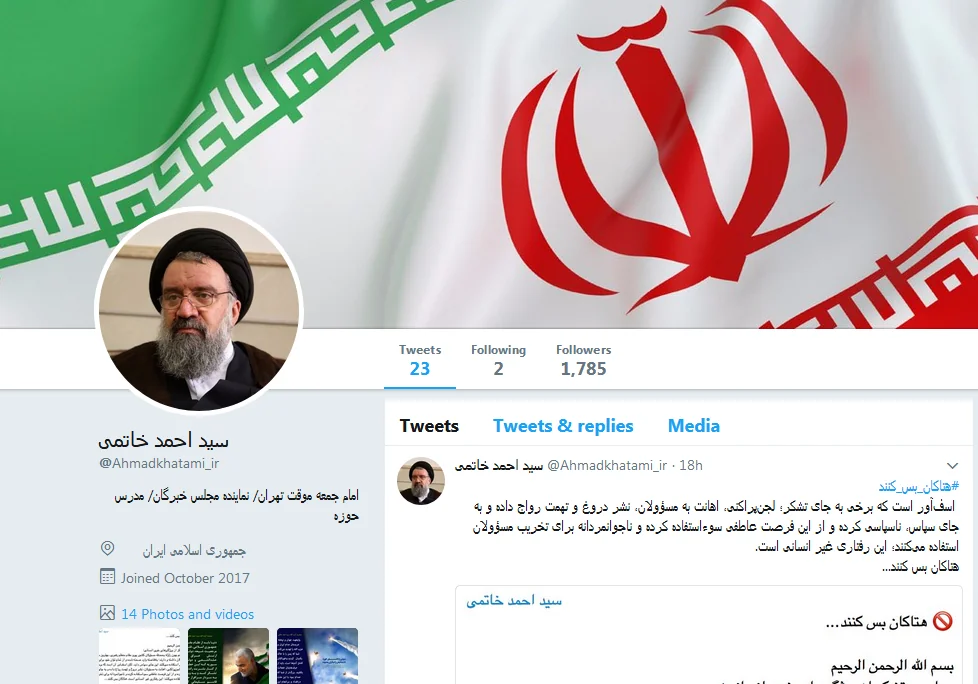Click the photos and videos picture icon

107,613
